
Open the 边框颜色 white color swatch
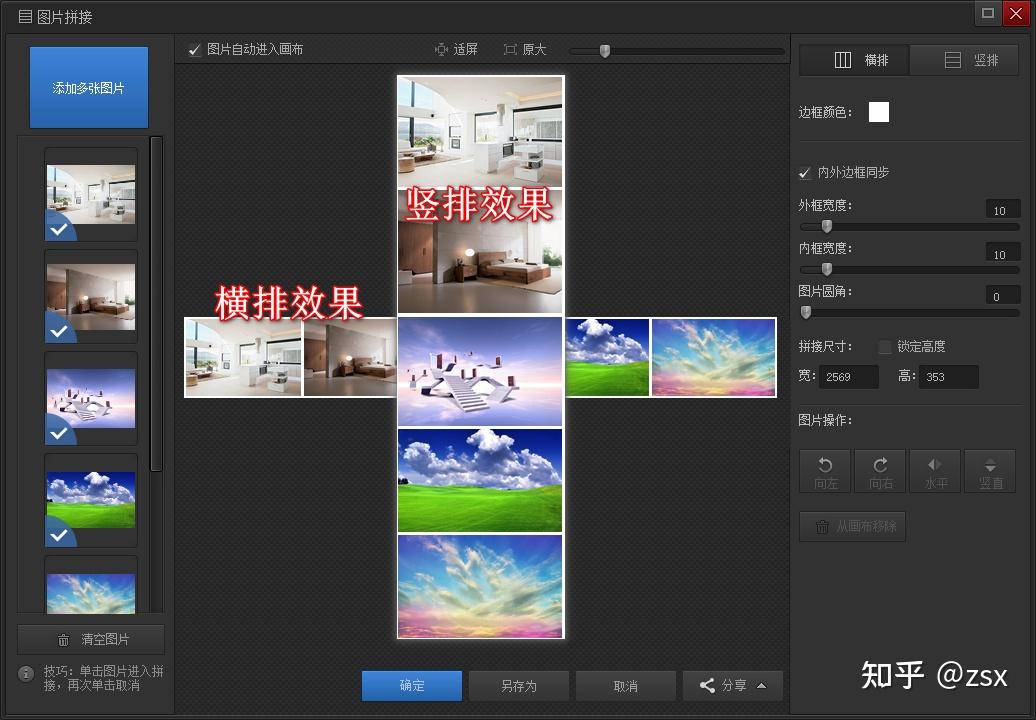879,112
